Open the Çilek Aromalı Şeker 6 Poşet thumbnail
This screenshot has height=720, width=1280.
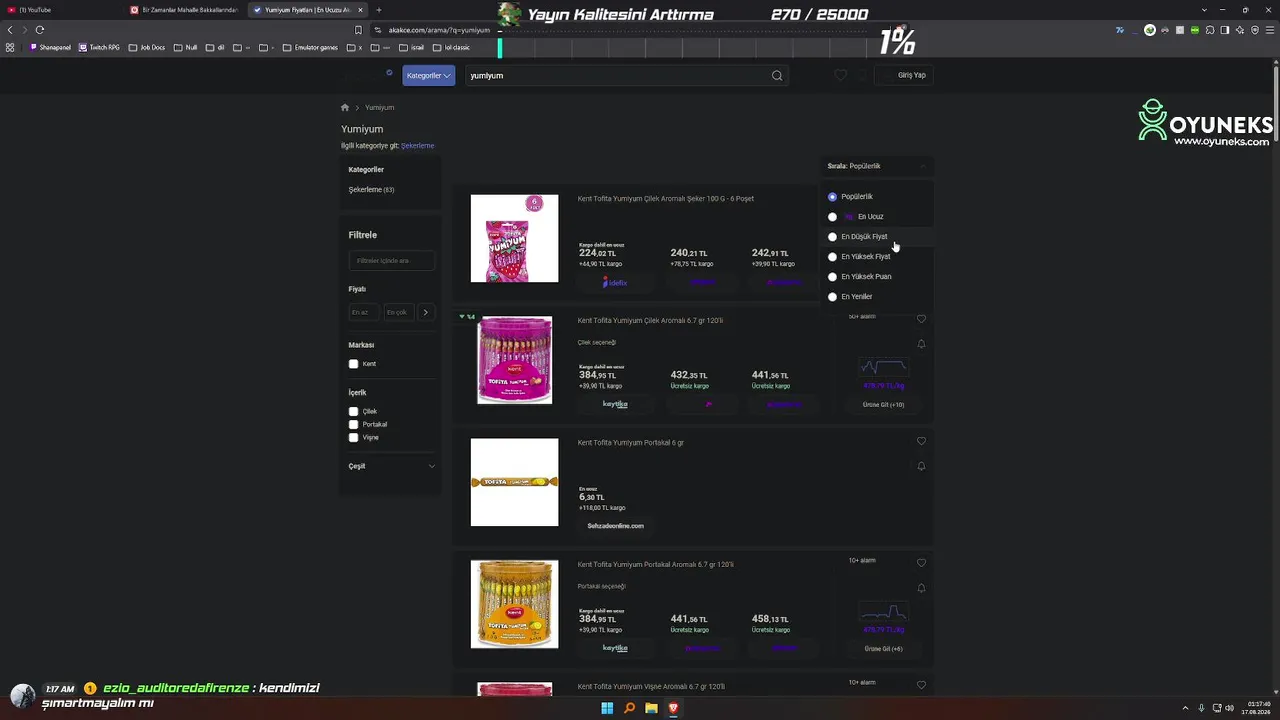tap(515, 238)
